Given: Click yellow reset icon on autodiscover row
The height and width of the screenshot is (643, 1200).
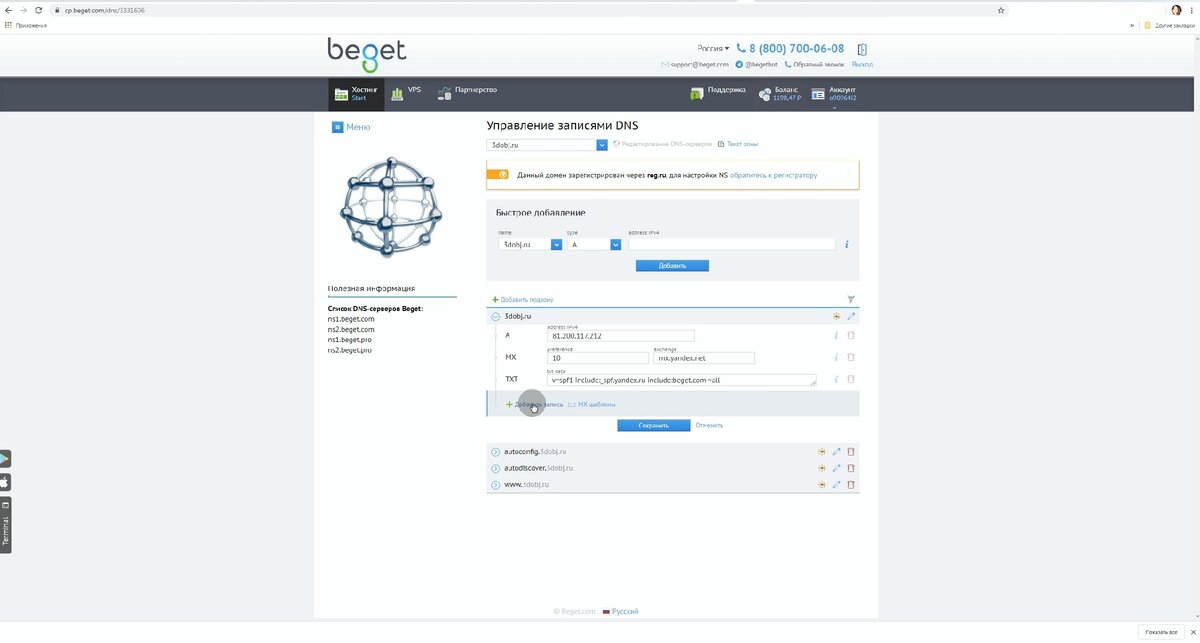Looking at the screenshot, I should pyautogui.click(x=821, y=468).
